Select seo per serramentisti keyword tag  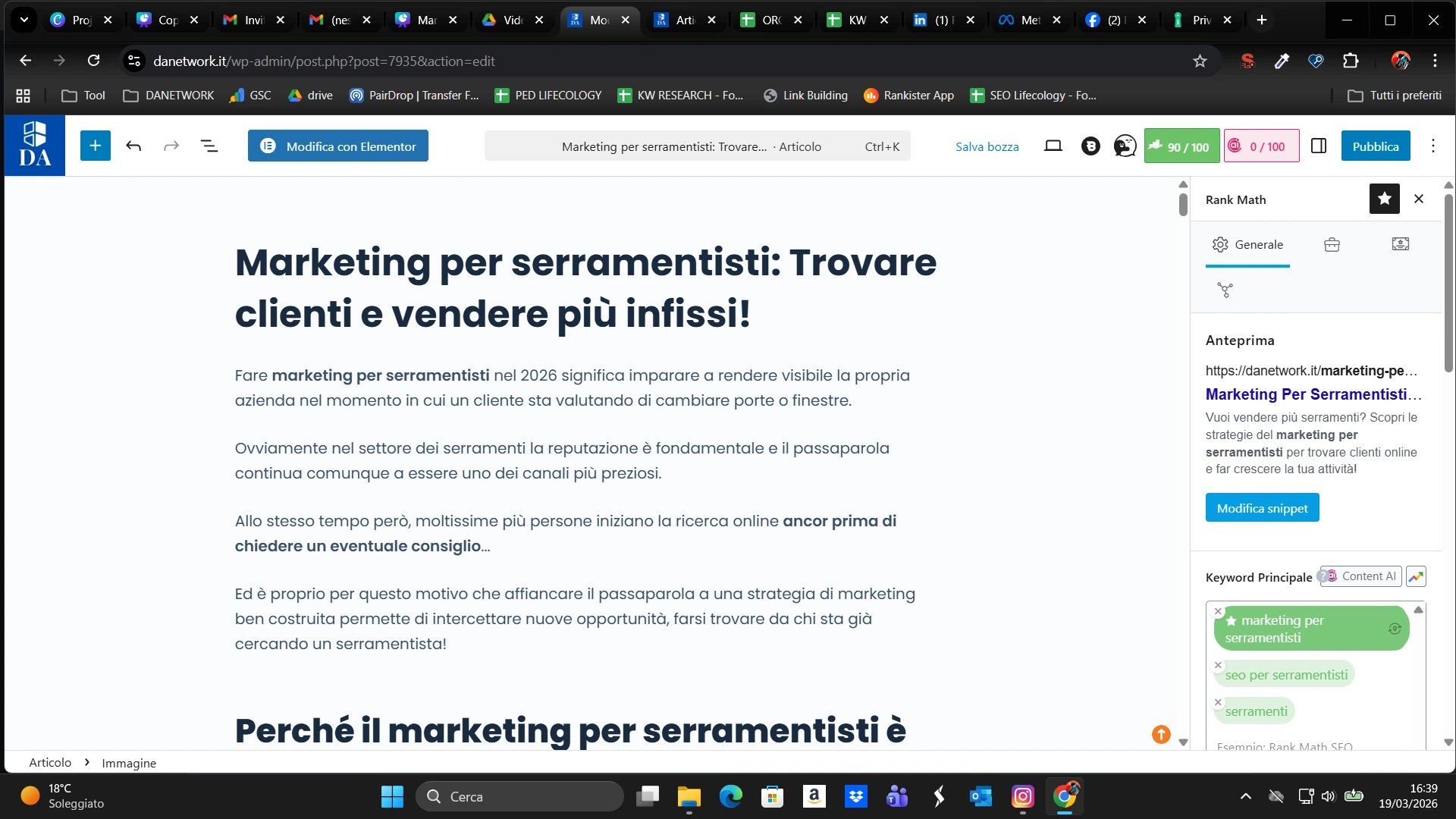coord(1286,675)
